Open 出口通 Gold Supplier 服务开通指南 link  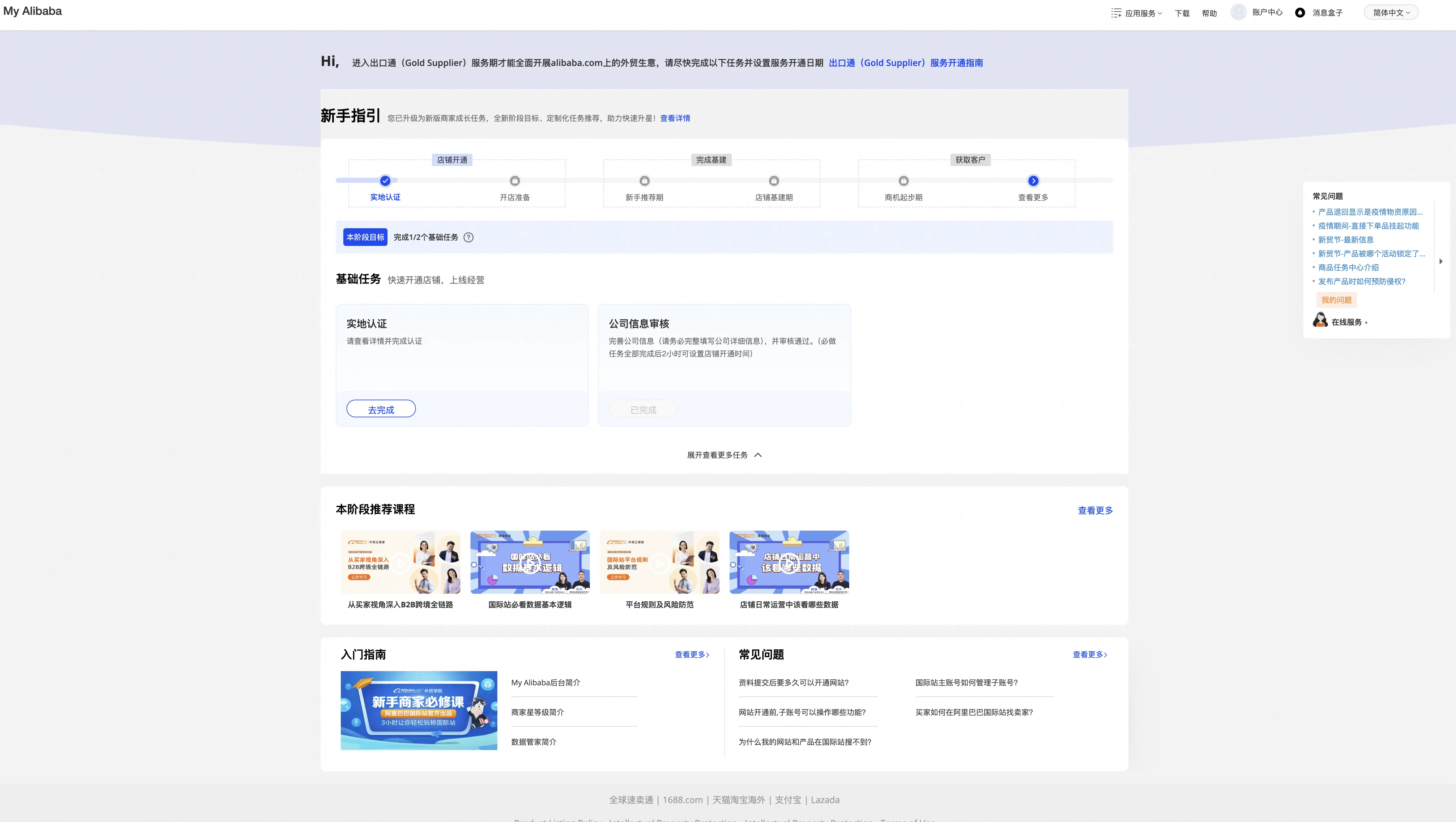coord(905,63)
